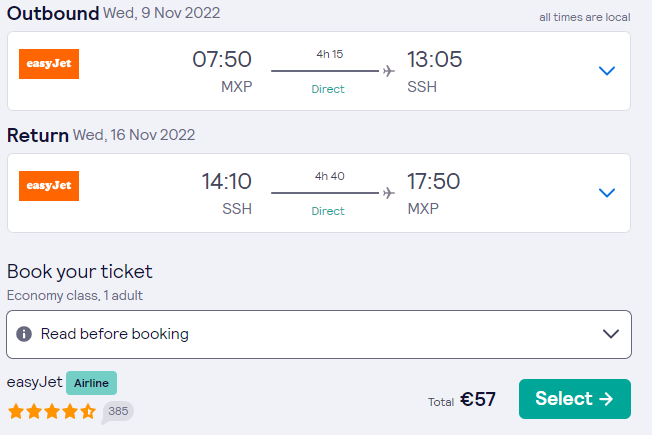Click the return flight airplane icon
652x435 pixels.
[389, 193]
